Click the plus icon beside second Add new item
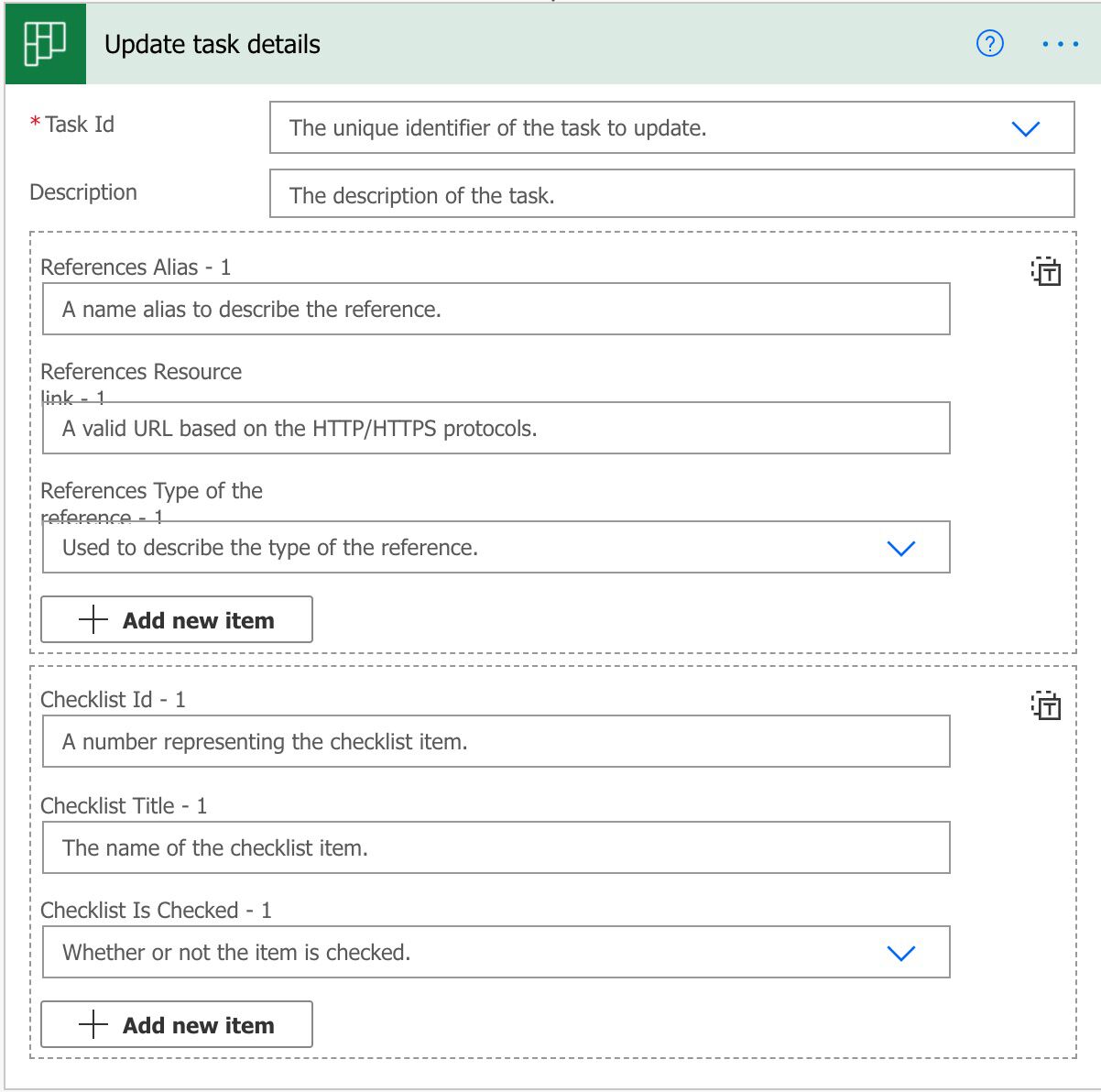This screenshot has height=1092, width=1101. click(x=93, y=1024)
